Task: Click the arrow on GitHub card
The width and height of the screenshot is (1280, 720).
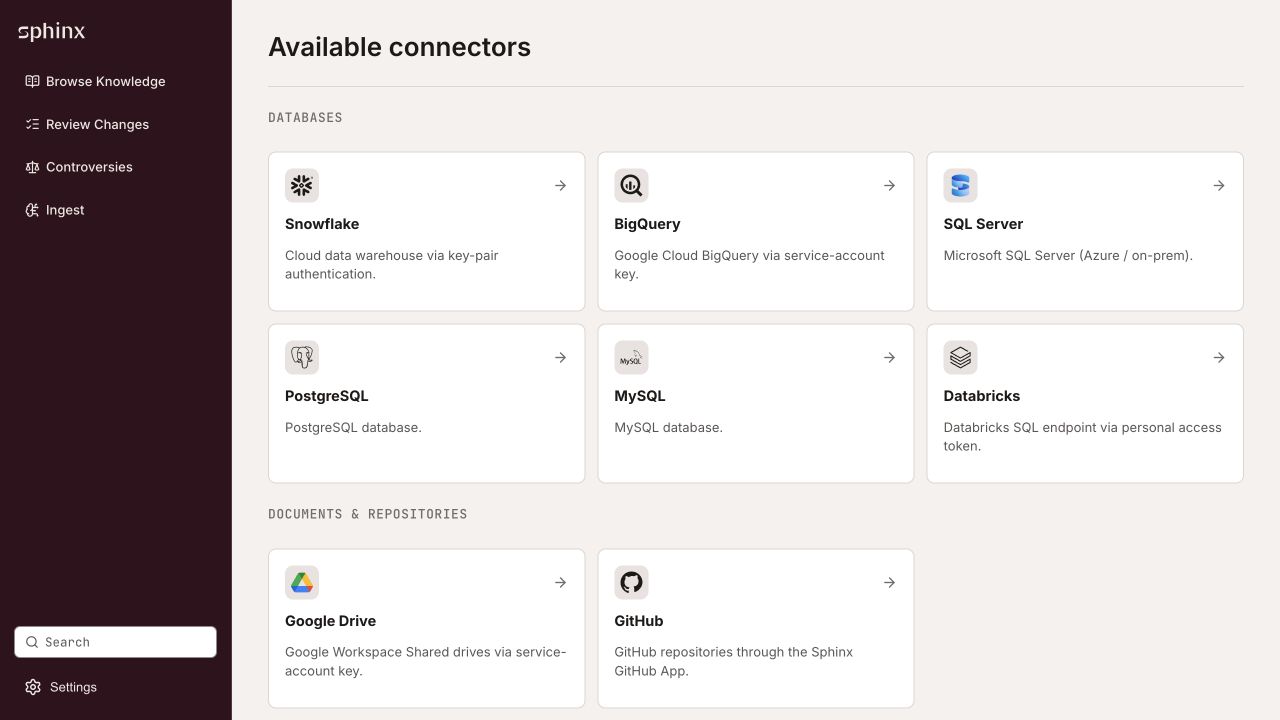Action: (889, 582)
